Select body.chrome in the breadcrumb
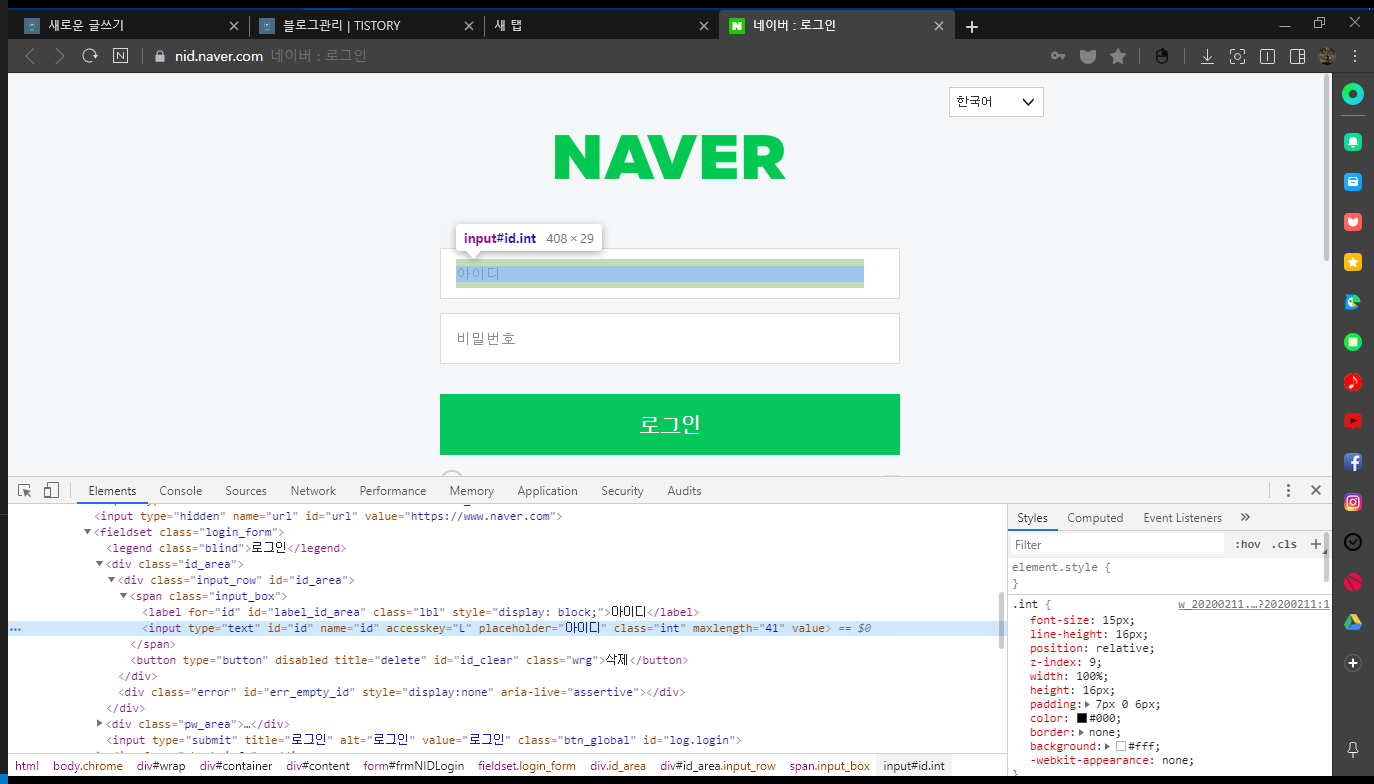The height and width of the screenshot is (784, 1374). coord(88,766)
